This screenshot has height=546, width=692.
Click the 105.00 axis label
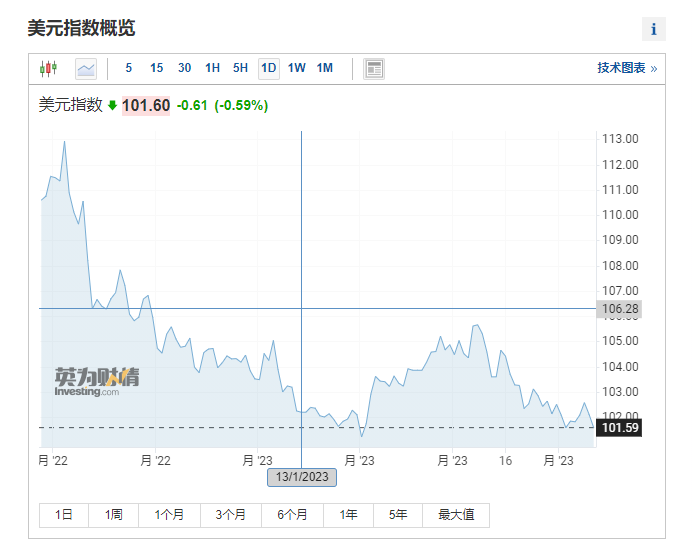click(620, 341)
